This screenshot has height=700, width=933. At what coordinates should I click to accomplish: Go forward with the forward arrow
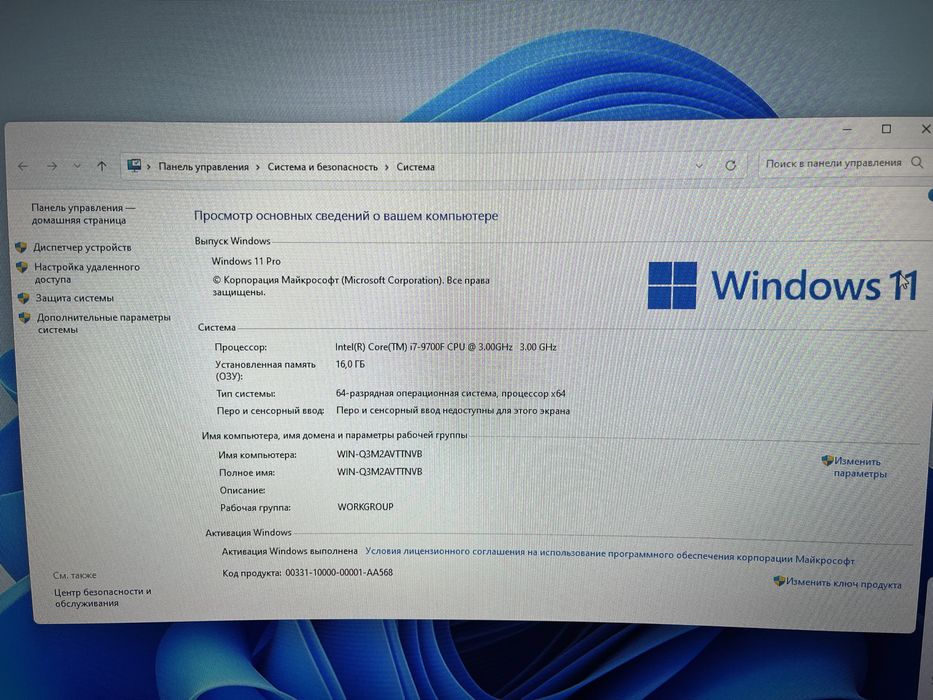(x=52, y=167)
